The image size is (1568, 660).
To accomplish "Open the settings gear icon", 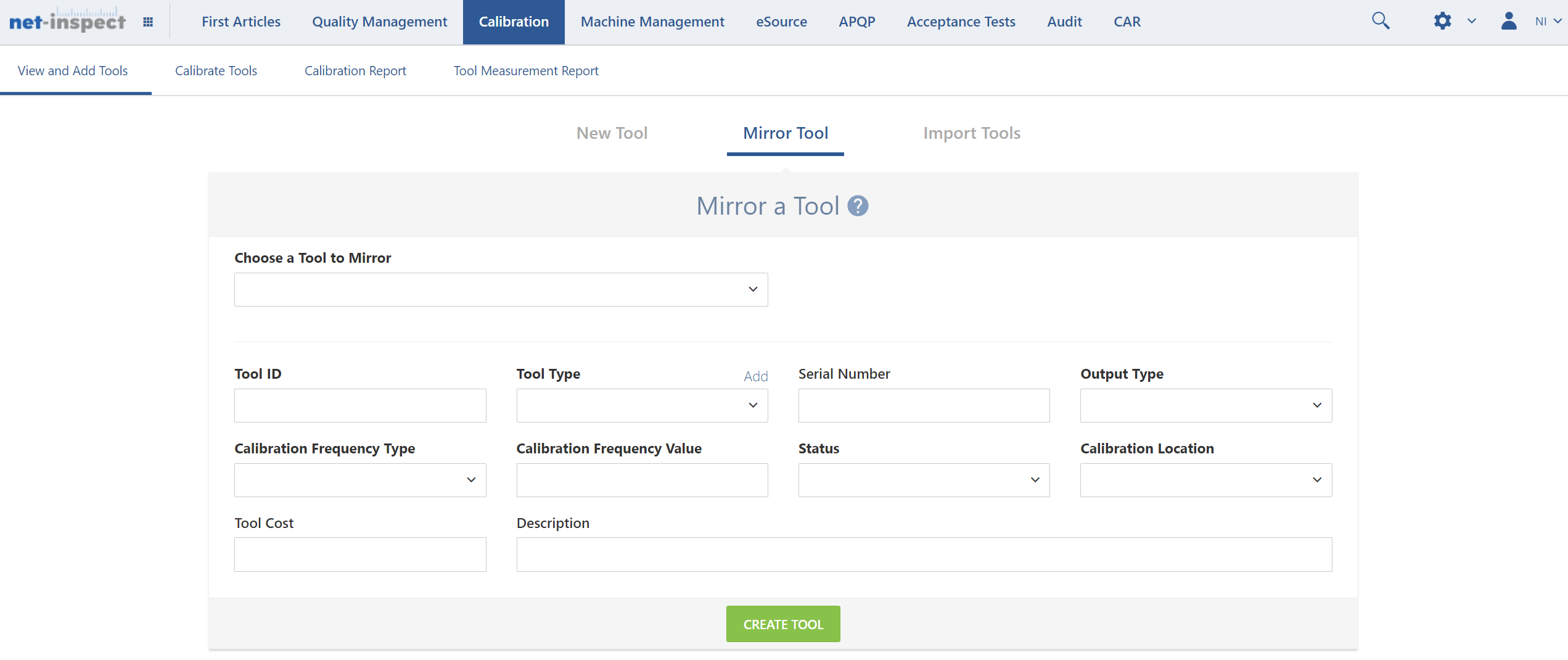I will click(x=1442, y=21).
